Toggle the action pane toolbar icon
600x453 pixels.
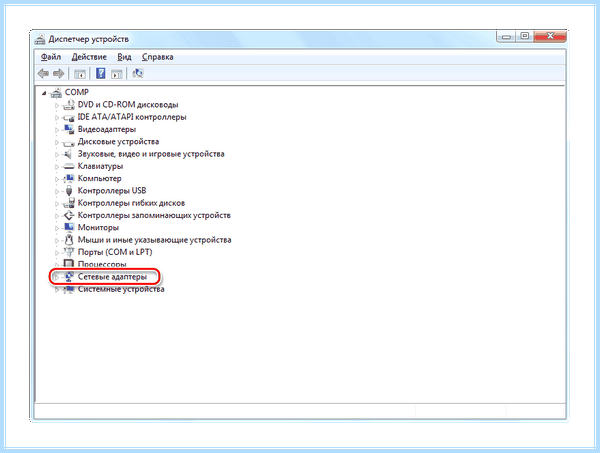point(117,73)
